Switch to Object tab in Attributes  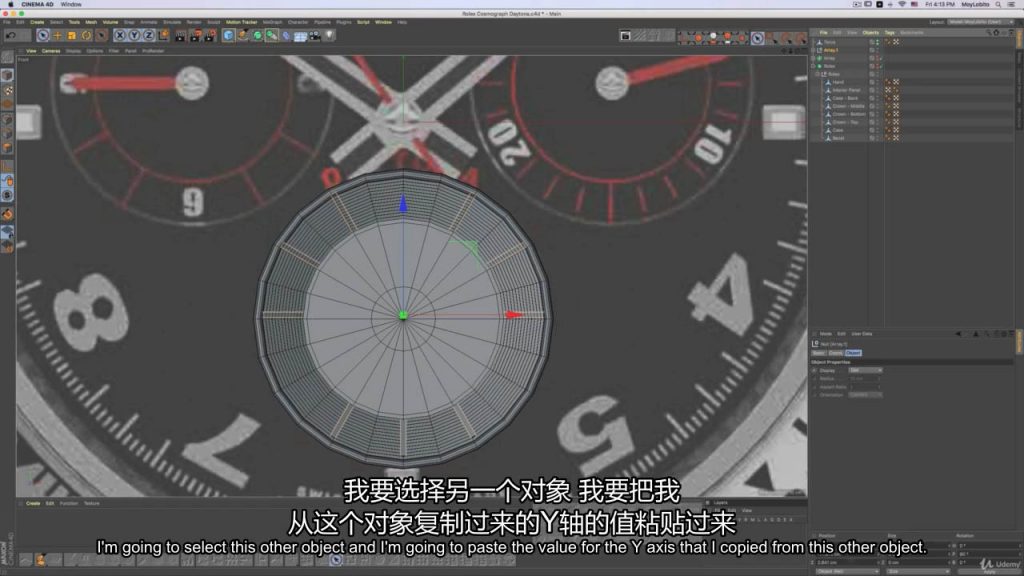854,353
